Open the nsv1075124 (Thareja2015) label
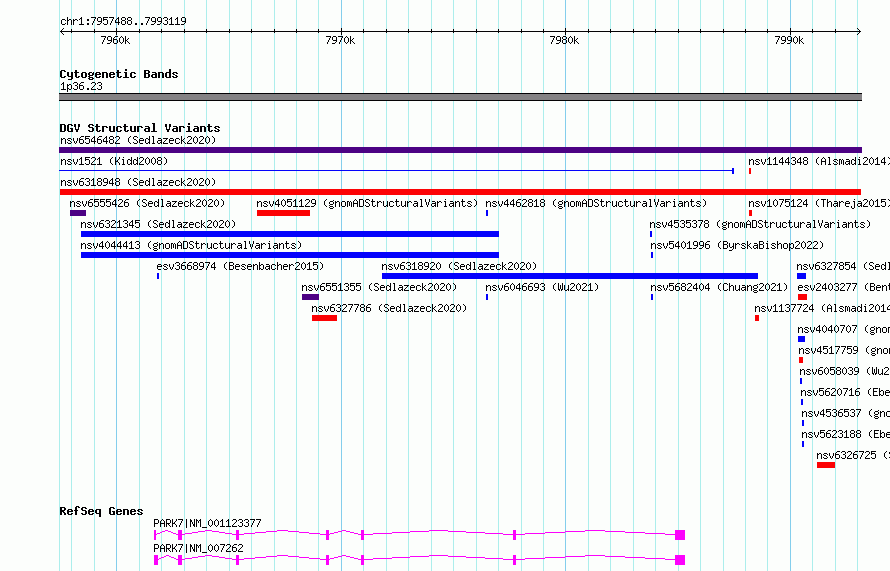Screen dimensions: 890x571 (818, 203)
